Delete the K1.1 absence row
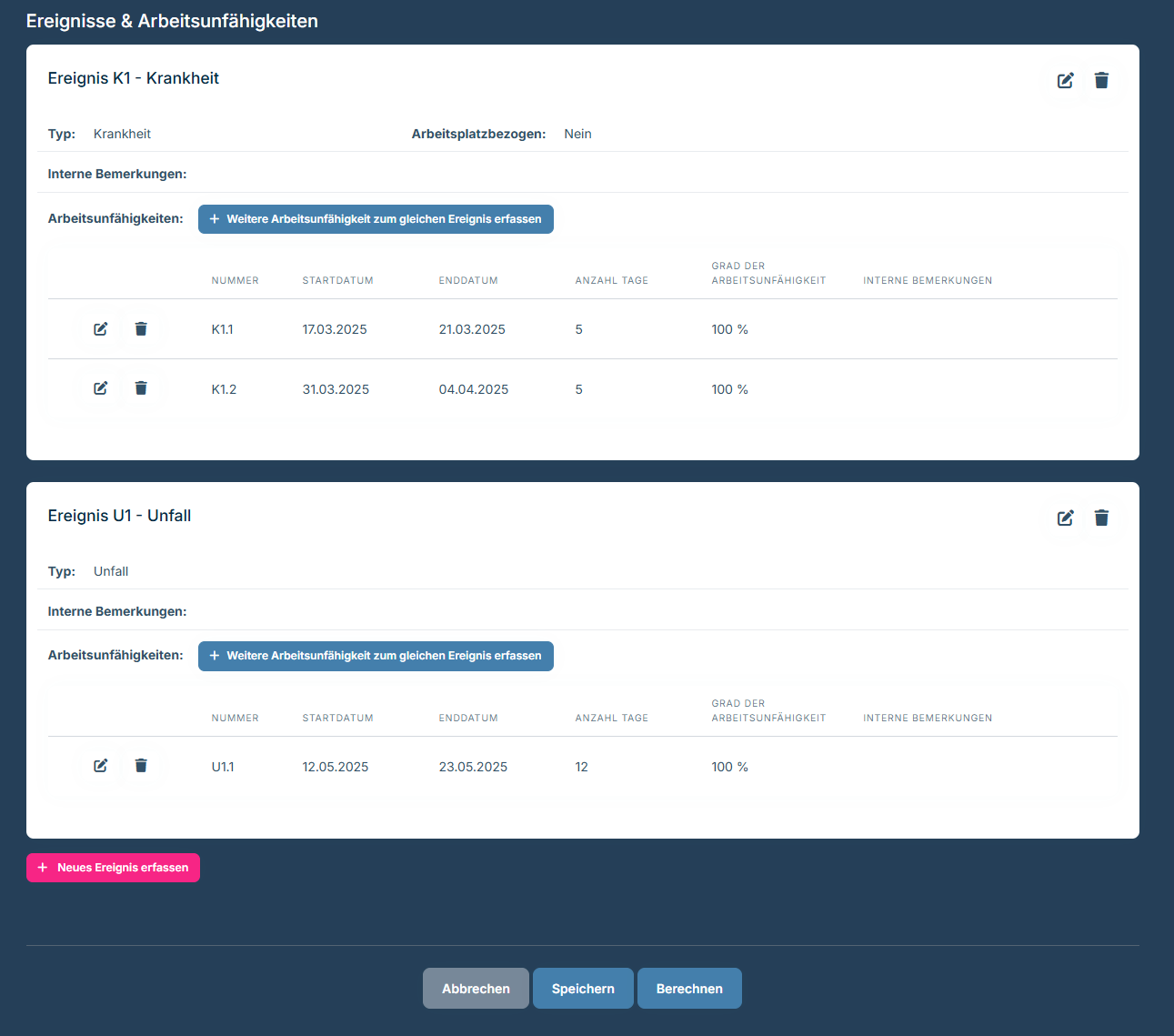Screen dimensions: 1174x1036 141,329
